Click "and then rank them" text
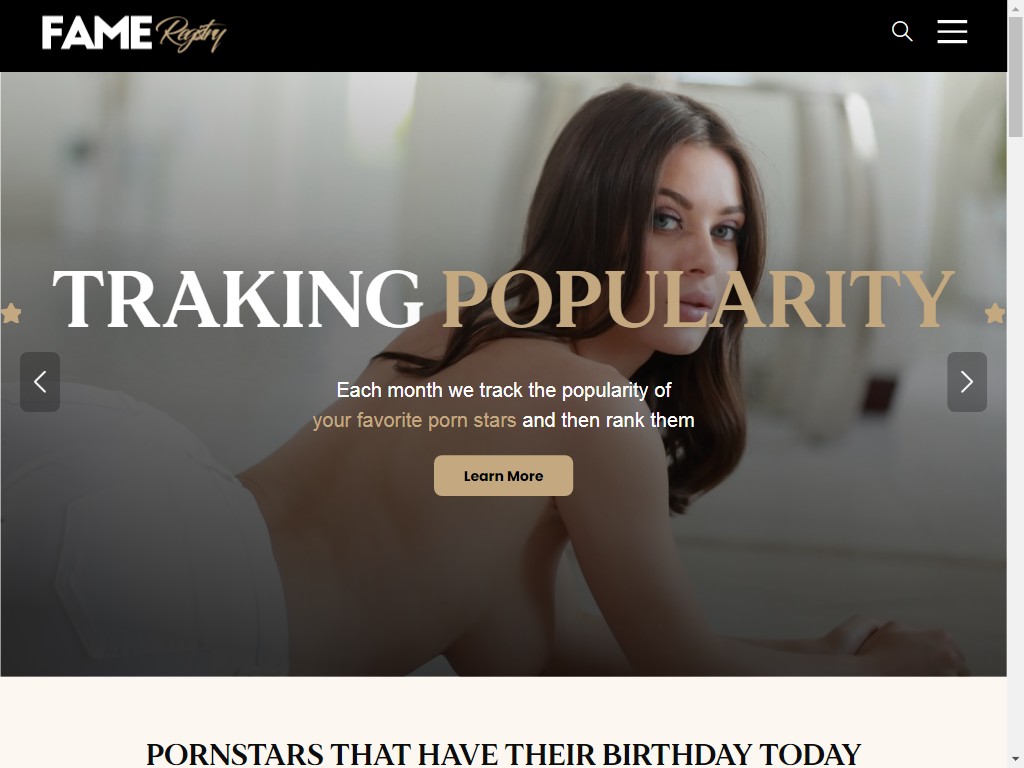The image size is (1024, 768). point(608,420)
